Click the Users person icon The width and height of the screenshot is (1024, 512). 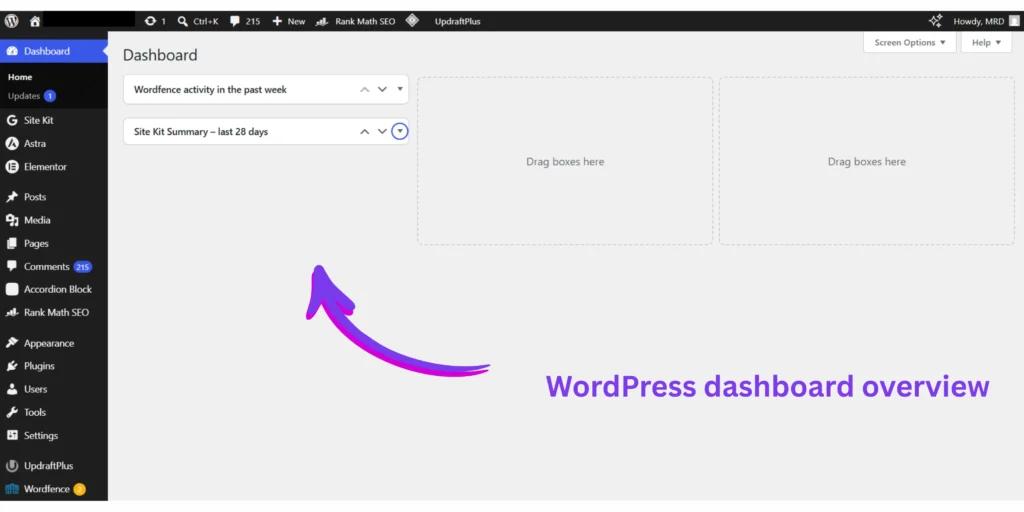click(12, 389)
